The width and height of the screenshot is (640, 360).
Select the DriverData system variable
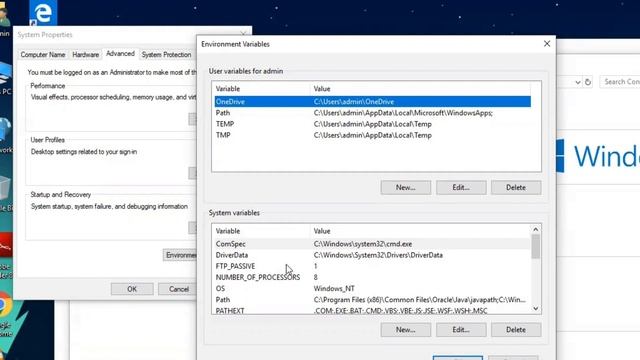(373, 255)
